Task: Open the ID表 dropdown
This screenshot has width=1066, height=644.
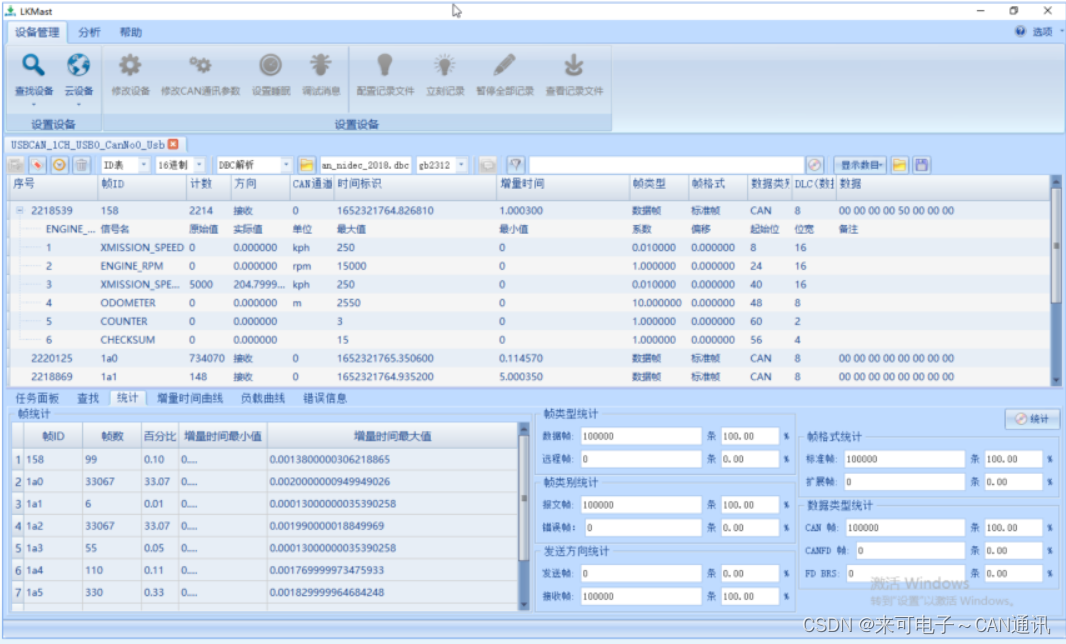Action: [x=143, y=165]
